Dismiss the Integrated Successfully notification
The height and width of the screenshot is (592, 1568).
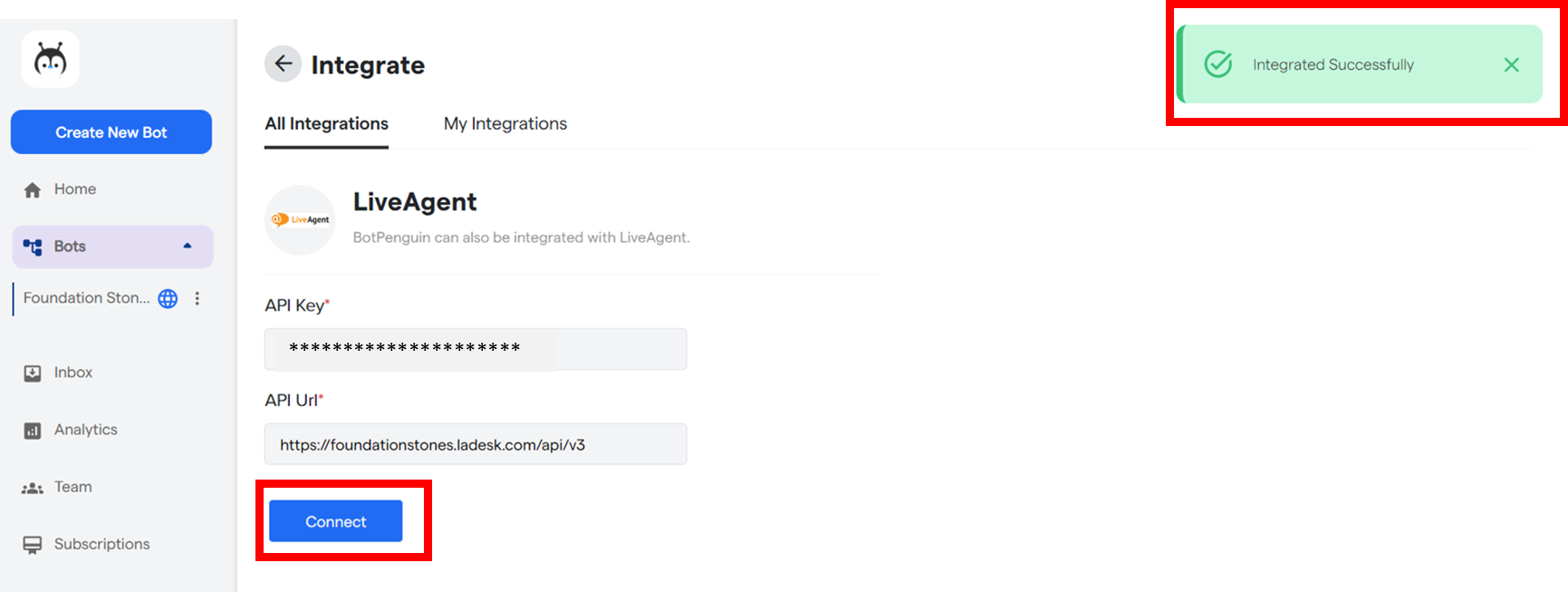[1512, 64]
